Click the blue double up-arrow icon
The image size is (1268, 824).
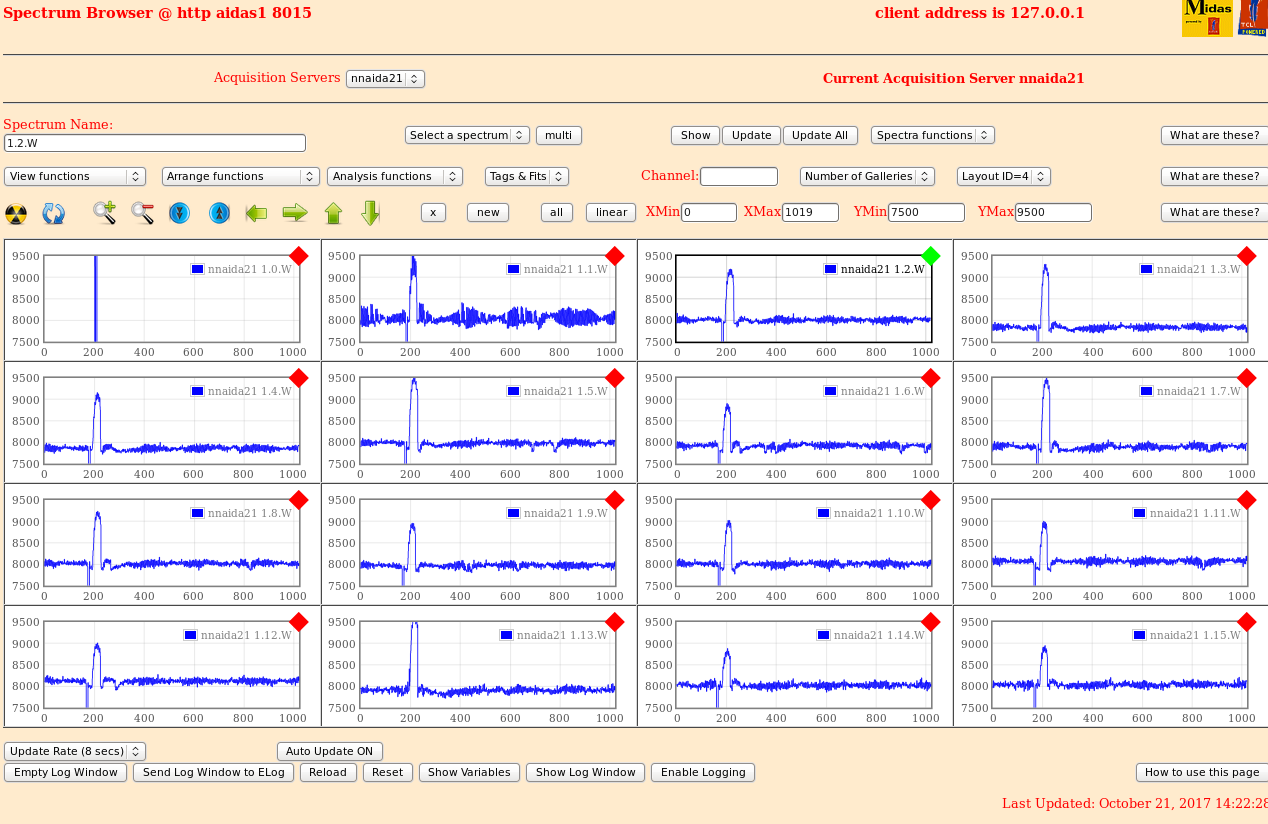[x=219, y=213]
